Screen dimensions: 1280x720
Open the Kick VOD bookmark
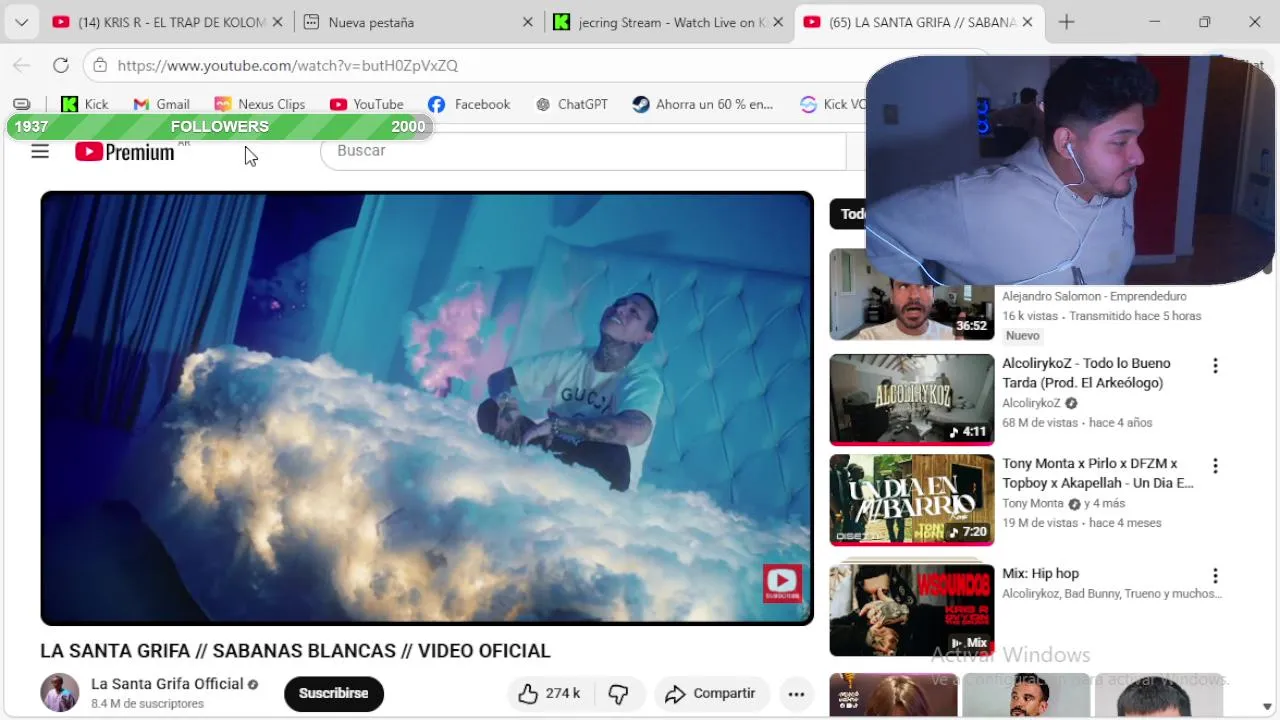[833, 104]
